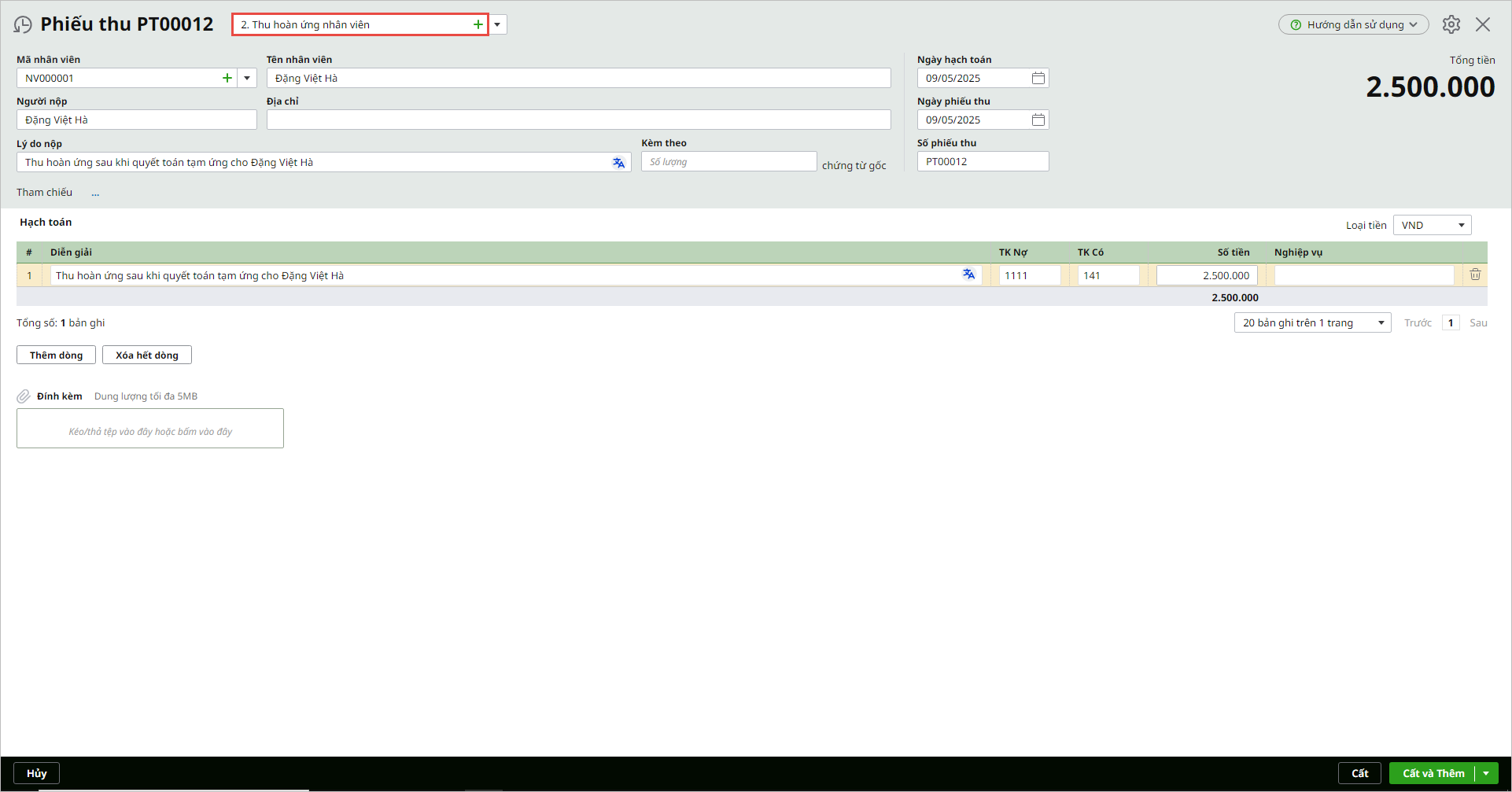Screen dimensions: 1512x792
Task: Open Hướng dẫn sử dụng help menu
Action: click(1353, 24)
